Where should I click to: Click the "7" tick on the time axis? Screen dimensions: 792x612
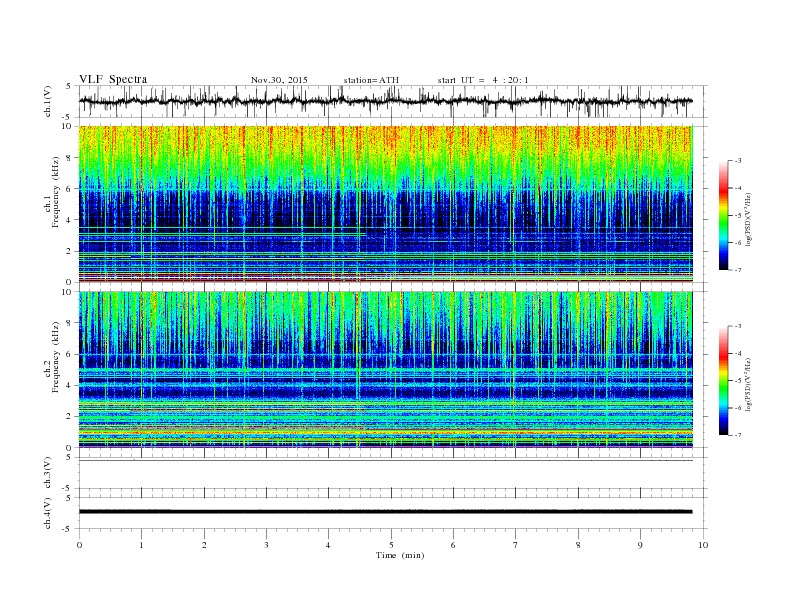pyautogui.click(x=515, y=545)
